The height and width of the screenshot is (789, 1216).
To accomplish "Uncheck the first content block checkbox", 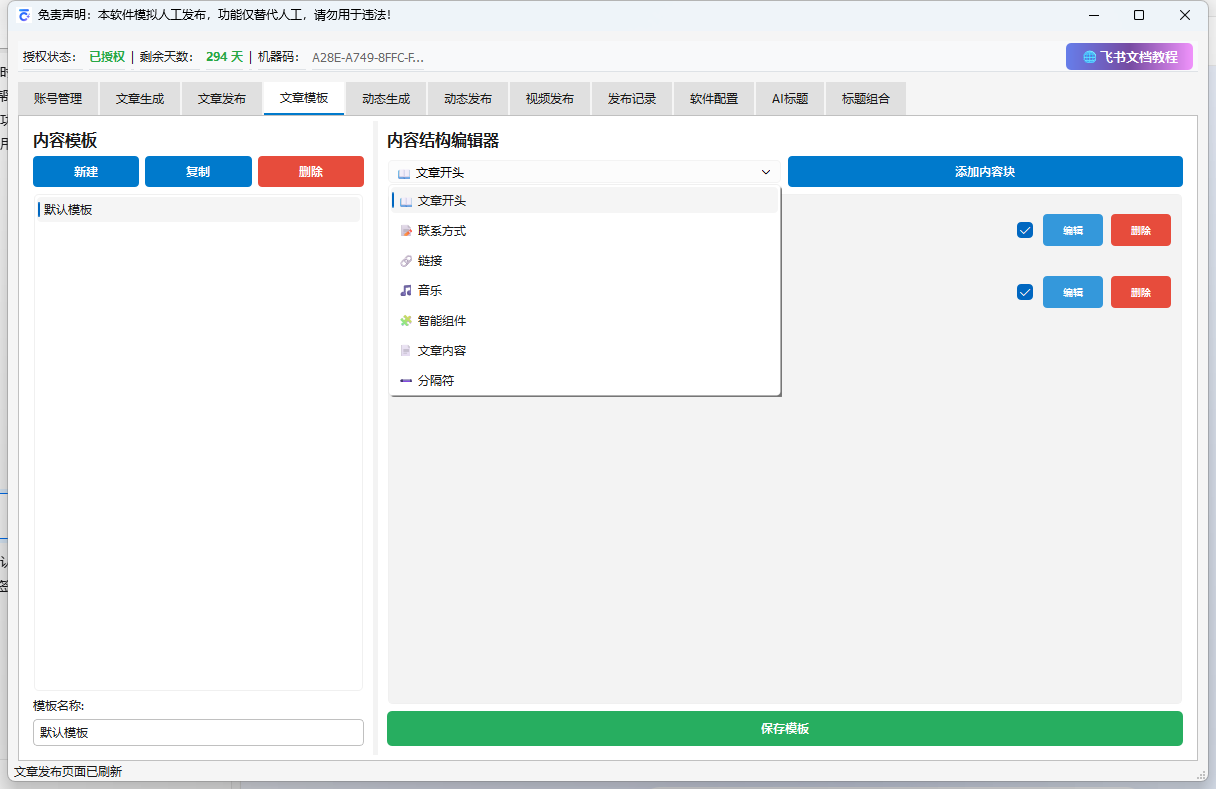I will click(1024, 230).
